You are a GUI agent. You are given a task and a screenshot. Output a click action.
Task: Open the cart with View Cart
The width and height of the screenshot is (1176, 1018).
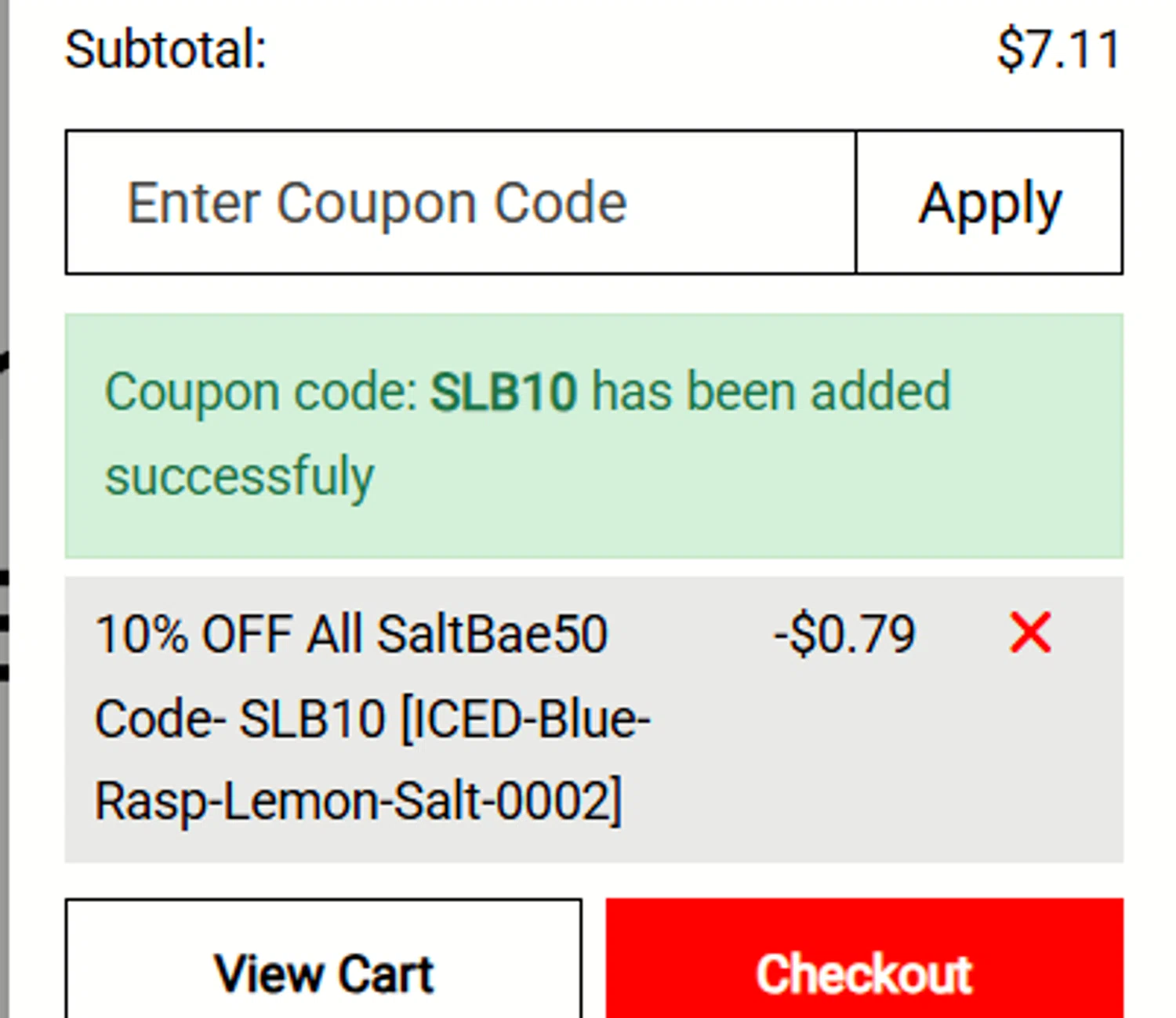323,972
